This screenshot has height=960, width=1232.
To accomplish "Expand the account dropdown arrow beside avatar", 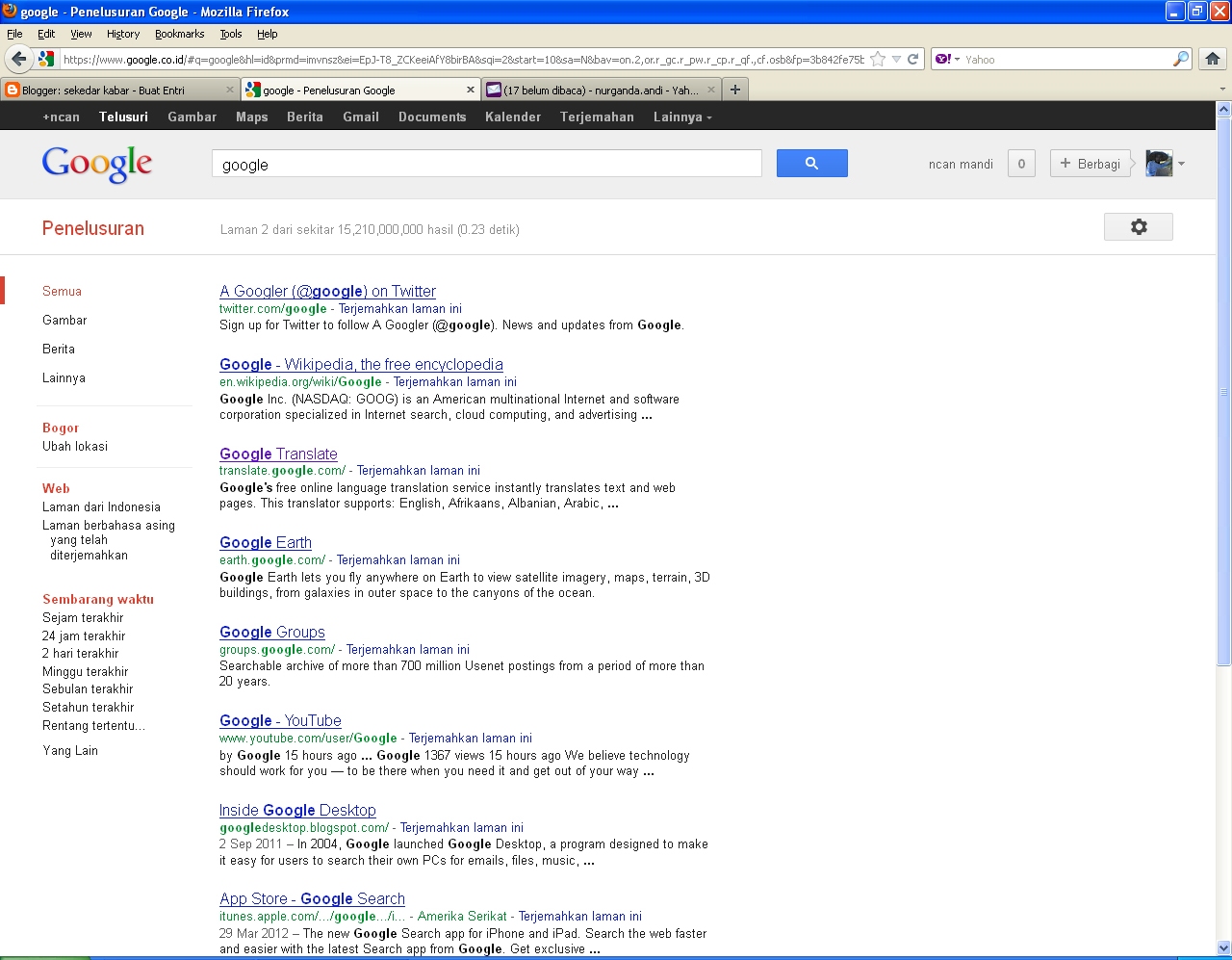I will coord(1181,164).
